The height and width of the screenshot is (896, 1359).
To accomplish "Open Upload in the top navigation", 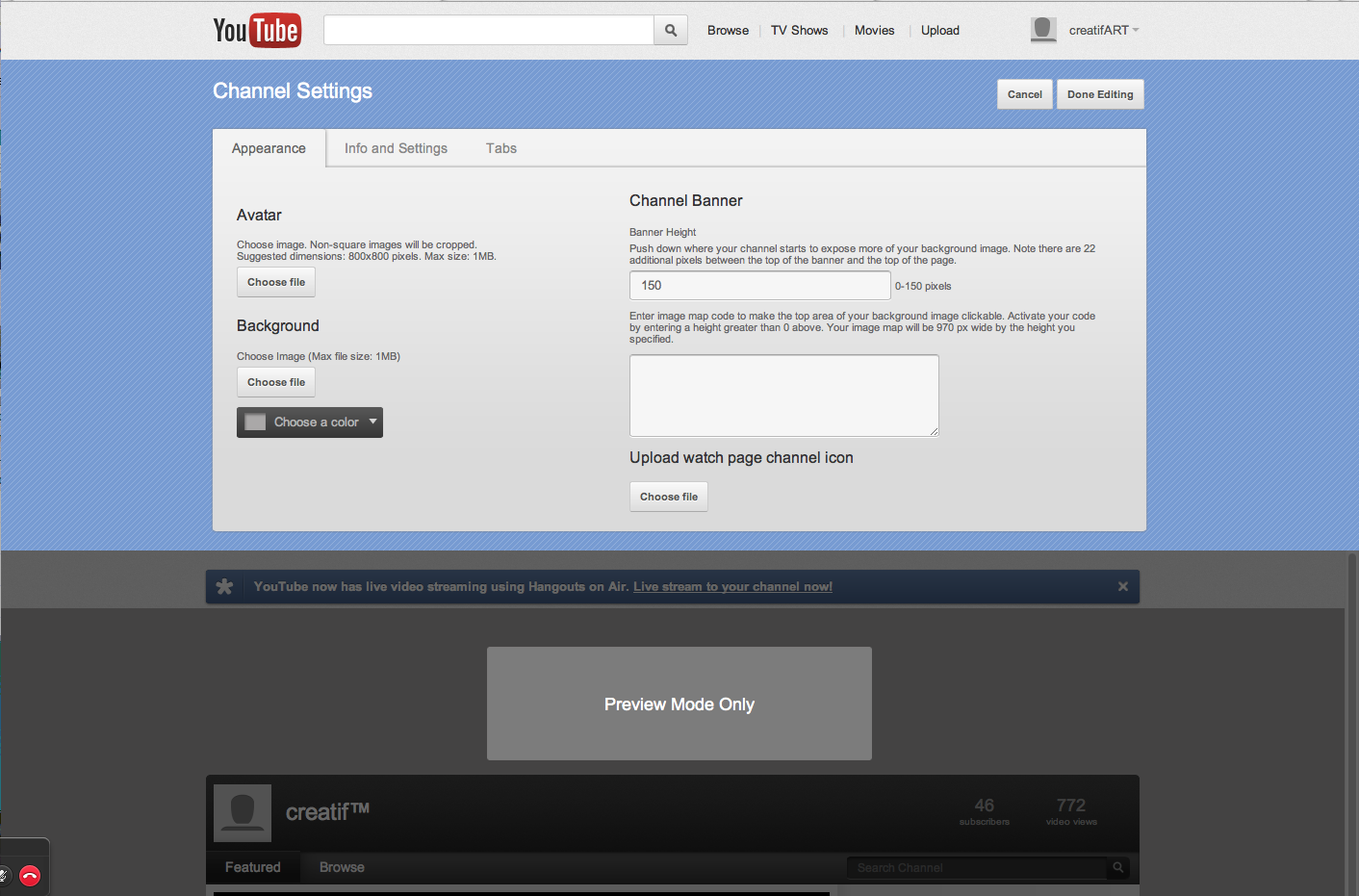I will (940, 30).
